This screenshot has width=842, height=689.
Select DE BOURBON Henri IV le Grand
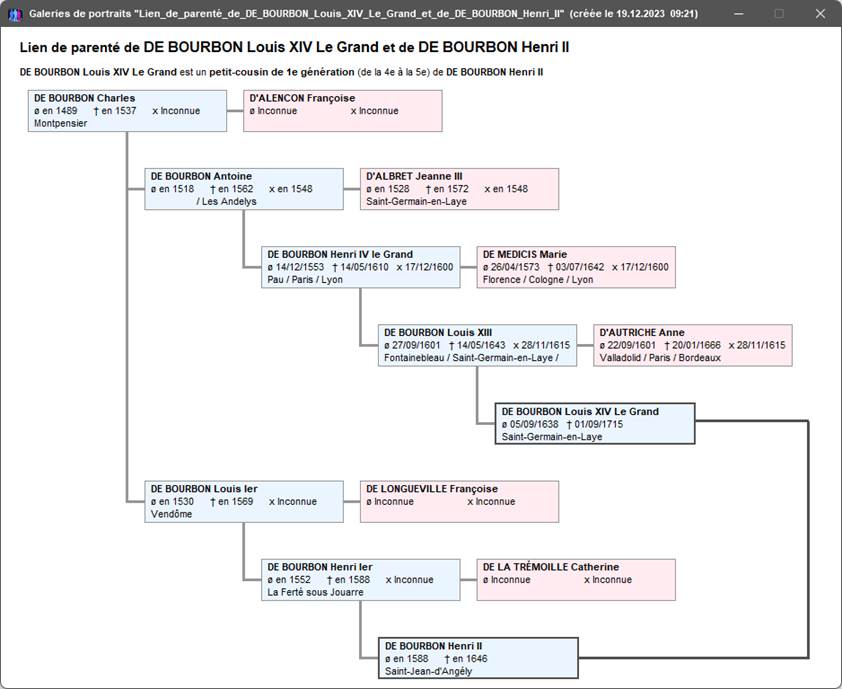(360, 267)
